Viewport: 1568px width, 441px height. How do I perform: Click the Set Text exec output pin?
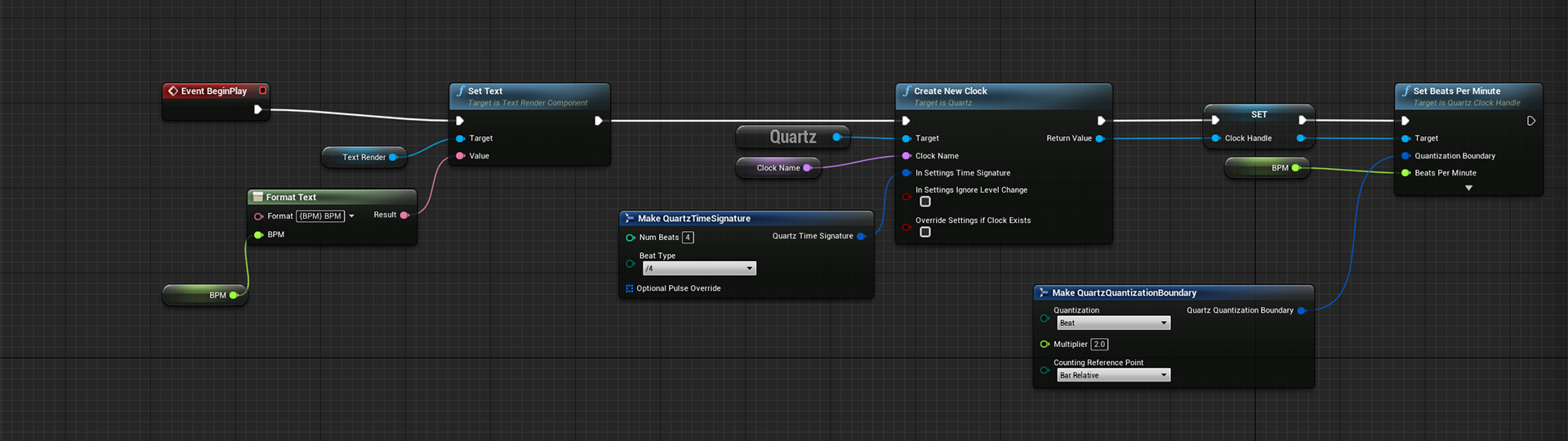pyautogui.click(x=598, y=121)
